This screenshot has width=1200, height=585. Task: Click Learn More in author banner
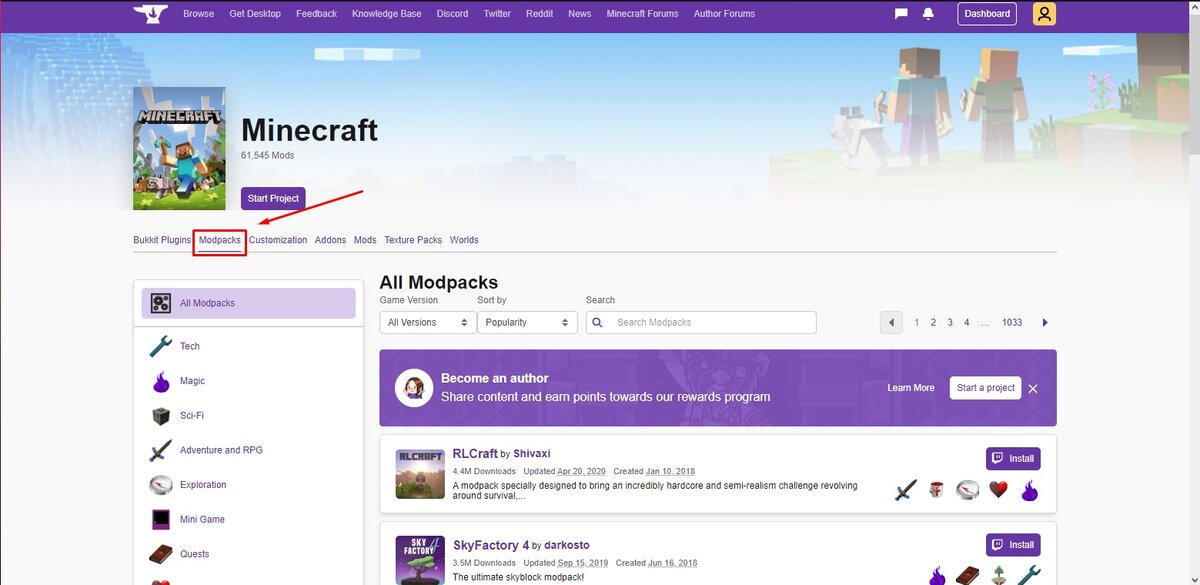911,388
